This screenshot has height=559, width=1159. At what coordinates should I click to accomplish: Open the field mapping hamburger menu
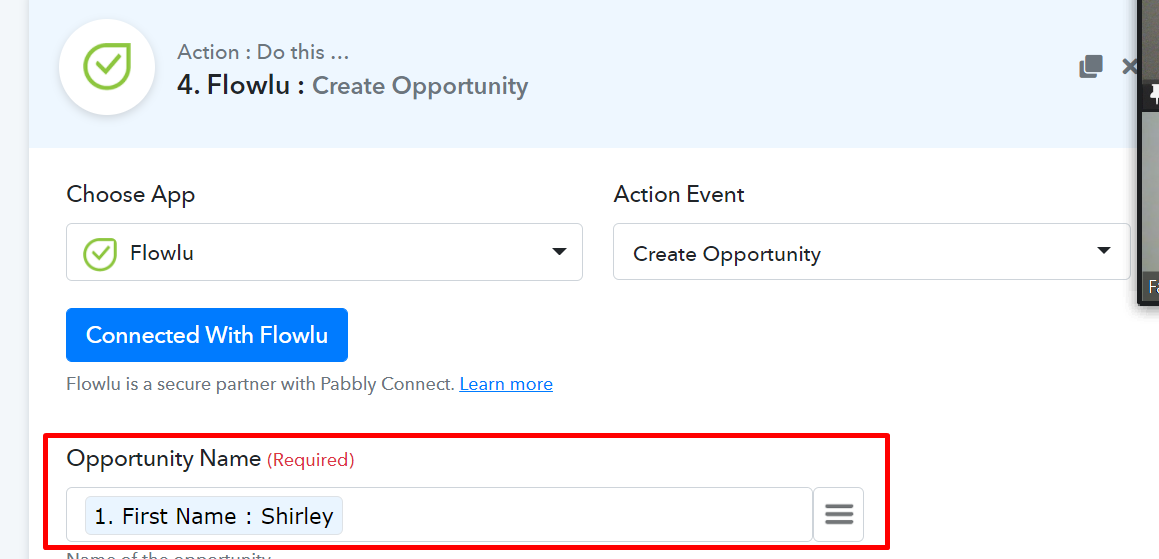839,514
